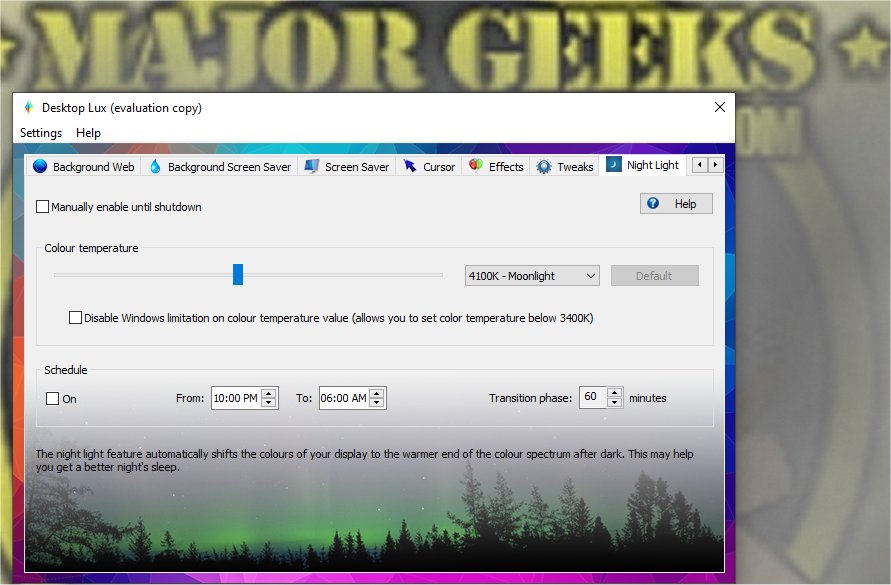Switch to the Screen Saver tab
Viewport: 891px width, 585px height.
(x=347, y=167)
